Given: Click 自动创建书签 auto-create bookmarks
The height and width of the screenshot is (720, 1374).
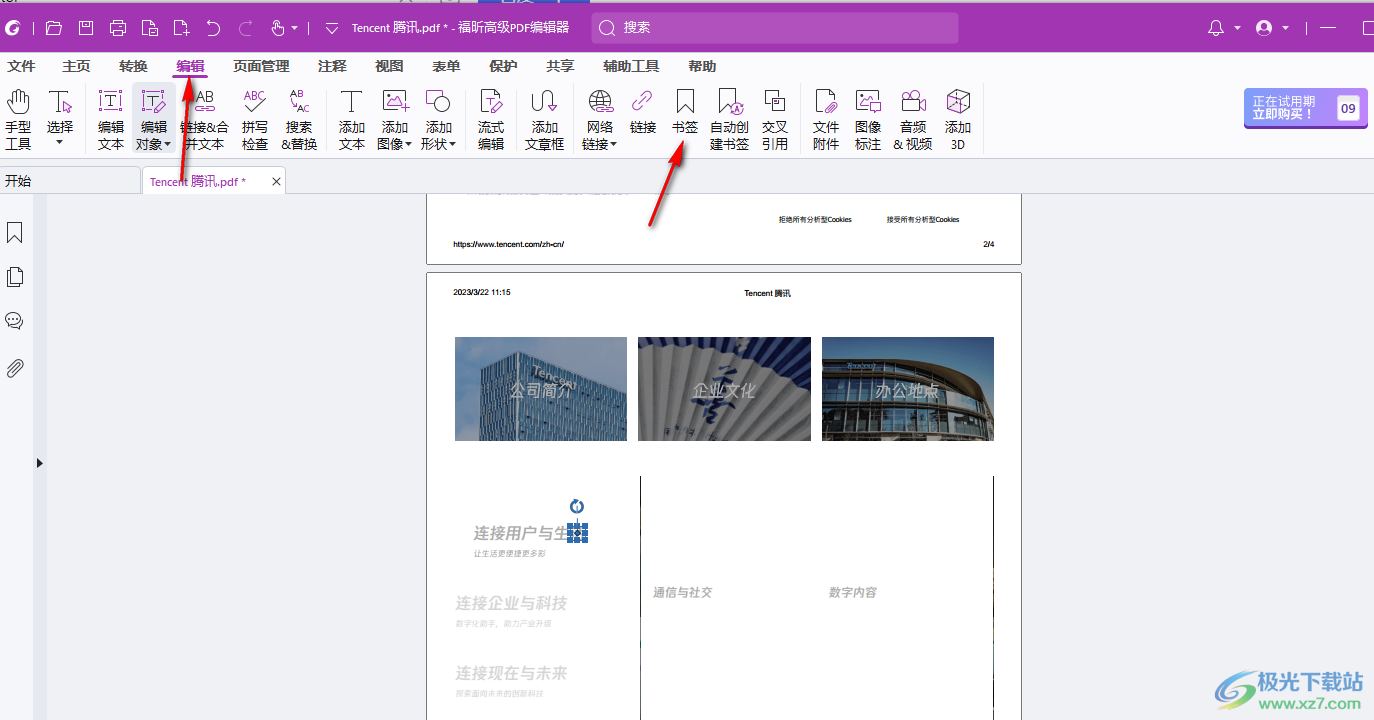Looking at the screenshot, I should [729, 118].
